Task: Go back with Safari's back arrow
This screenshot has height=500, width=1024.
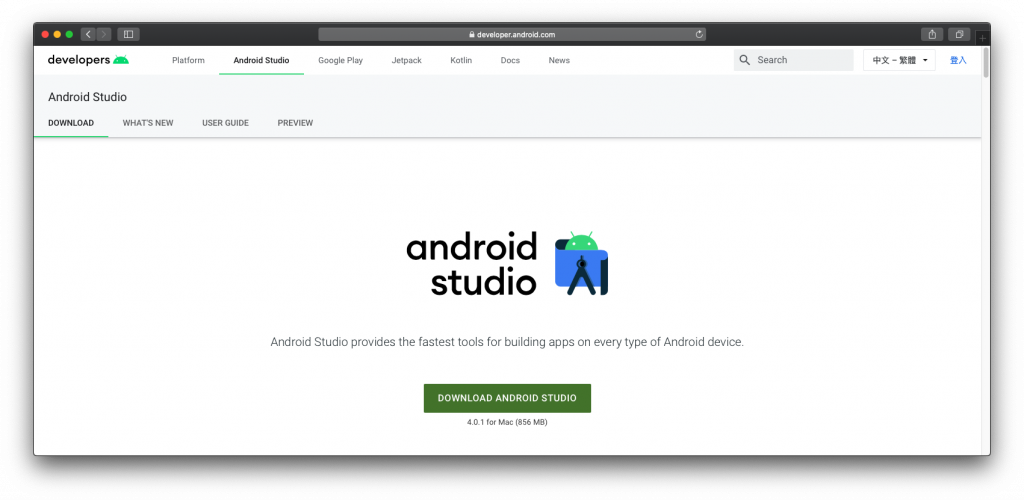Action: pos(88,35)
